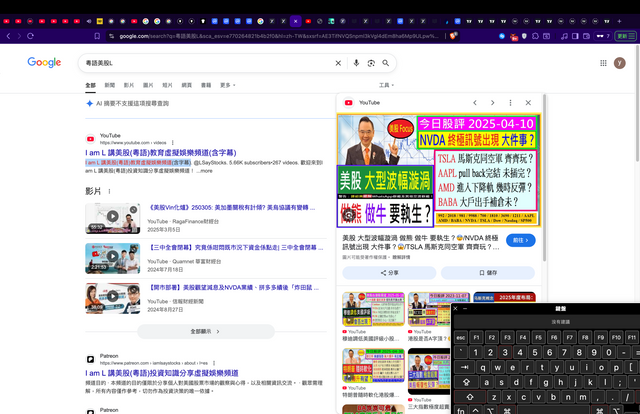This screenshot has width=640, height=414.
Task: Click the F5 key on virtual keyboard
Action: point(538,338)
